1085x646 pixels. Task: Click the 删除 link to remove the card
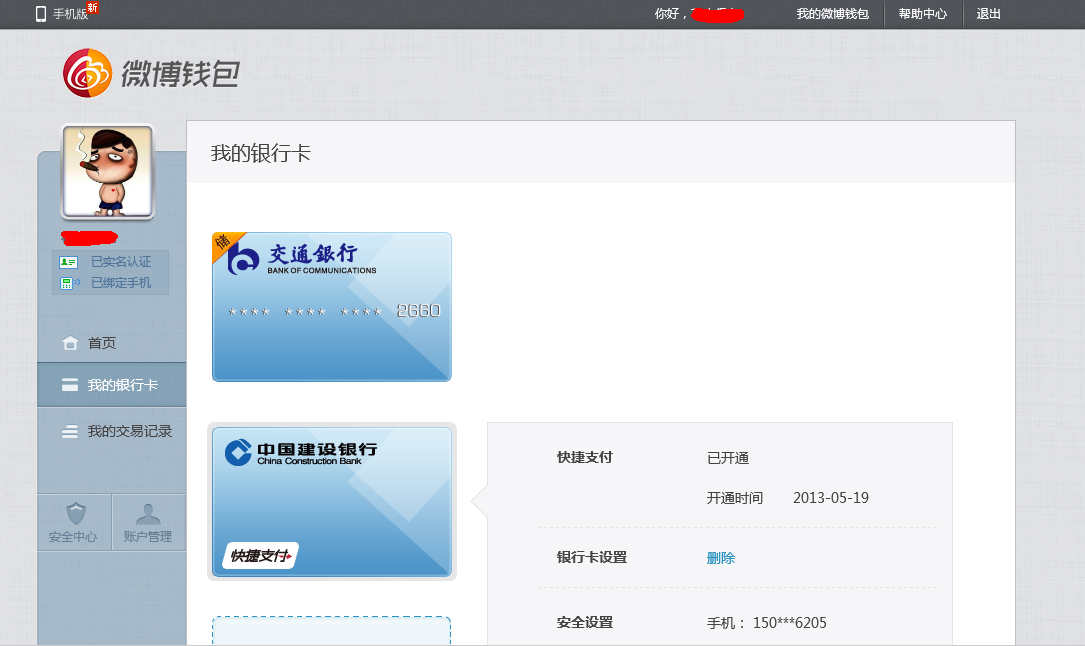pos(721,557)
